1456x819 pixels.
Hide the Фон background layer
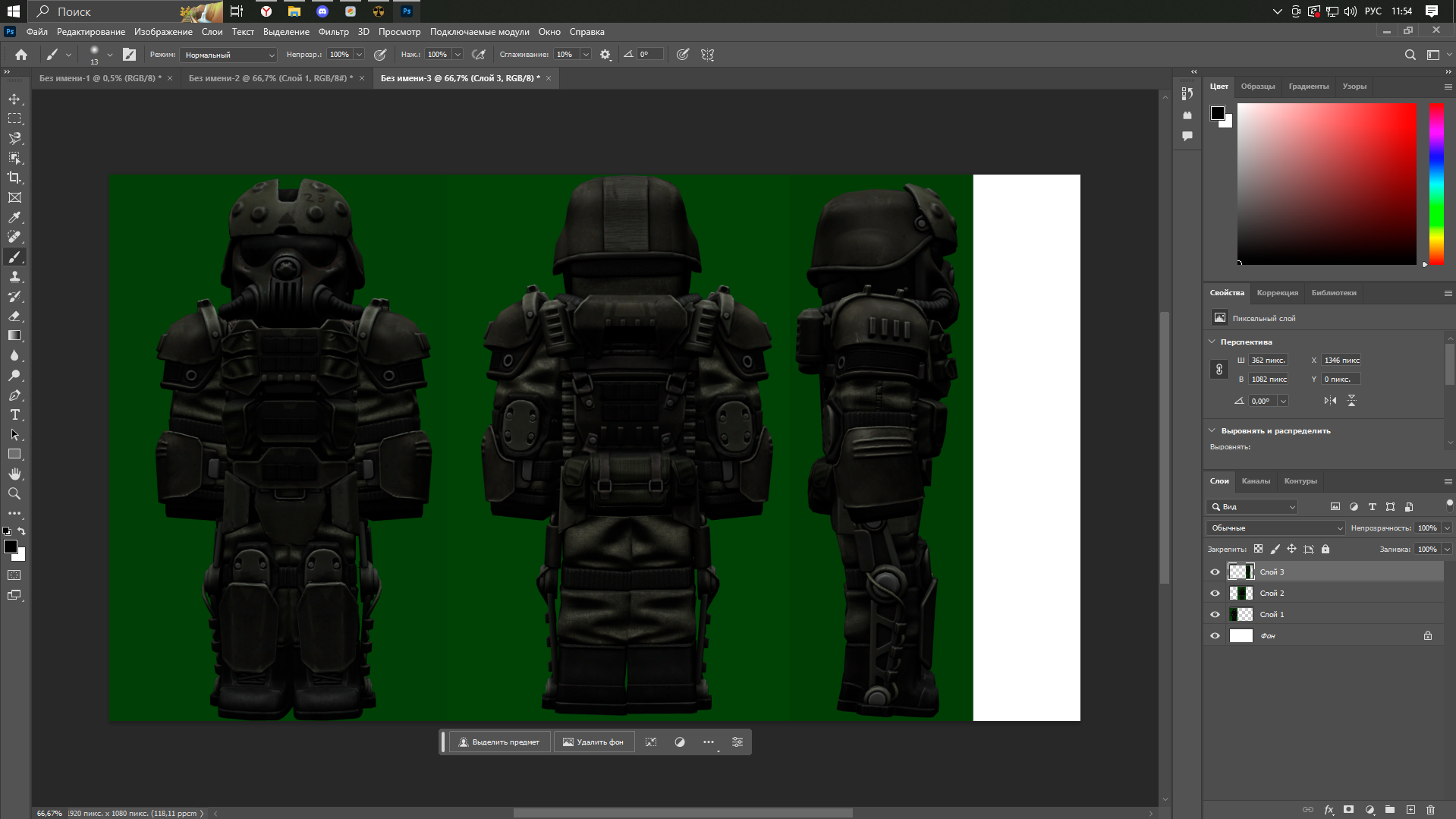(1215, 636)
